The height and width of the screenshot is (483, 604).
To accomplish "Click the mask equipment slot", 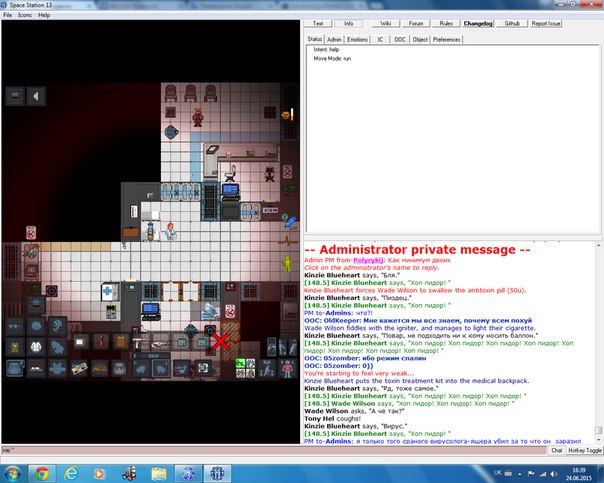I will 37,326.
